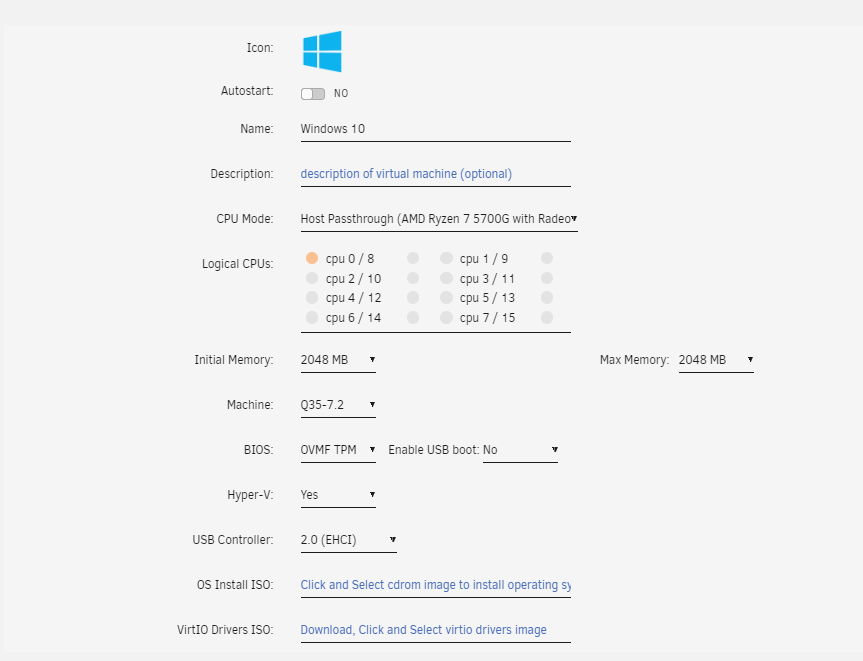
Task: Click the 'VirtIO Drivers ISO:' label
Action: tap(225, 630)
